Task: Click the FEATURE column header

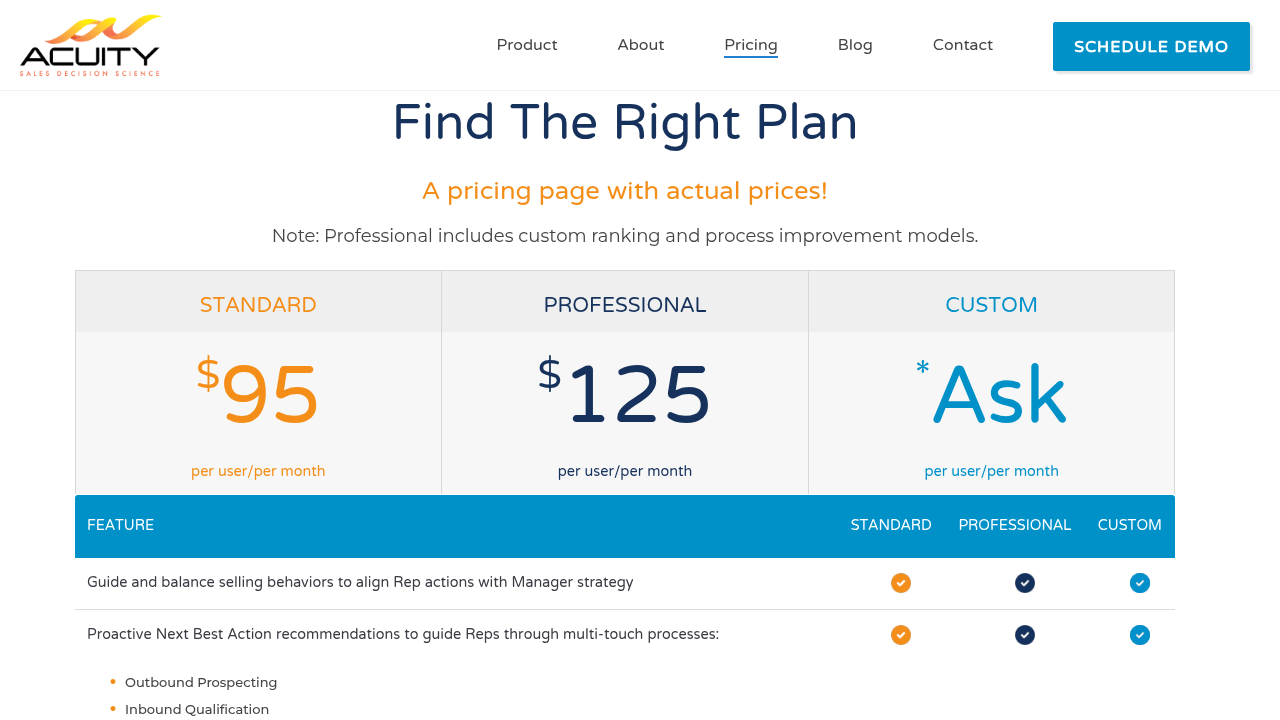Action: click(120, 525)
